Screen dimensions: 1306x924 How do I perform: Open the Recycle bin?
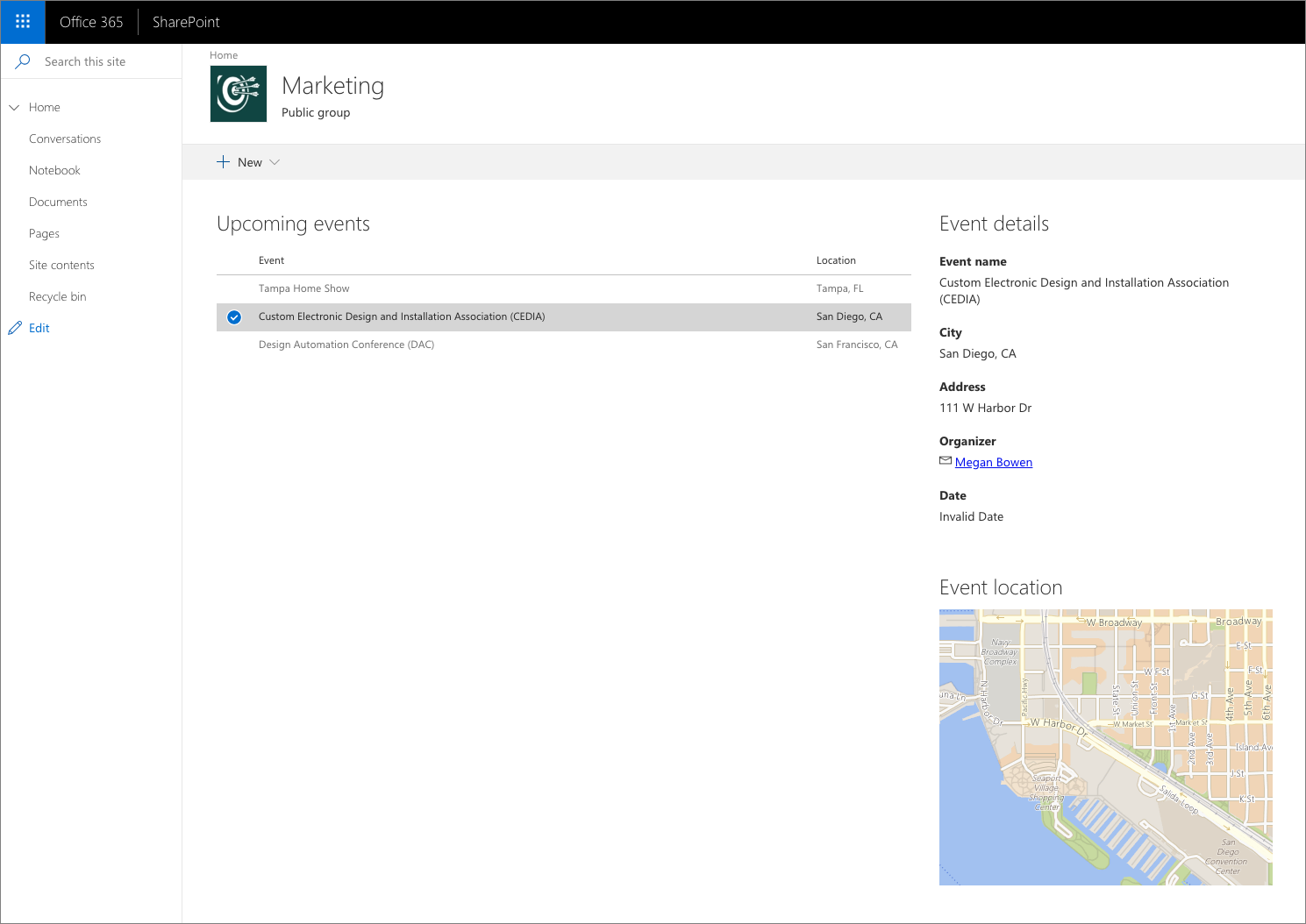click(58, 296)
